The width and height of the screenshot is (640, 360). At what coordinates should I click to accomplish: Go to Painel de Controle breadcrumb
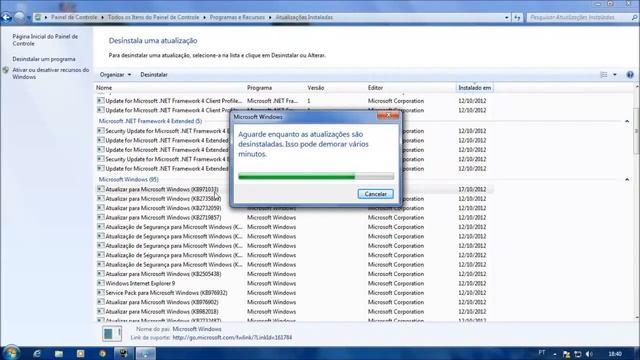(x=74, y=18)
